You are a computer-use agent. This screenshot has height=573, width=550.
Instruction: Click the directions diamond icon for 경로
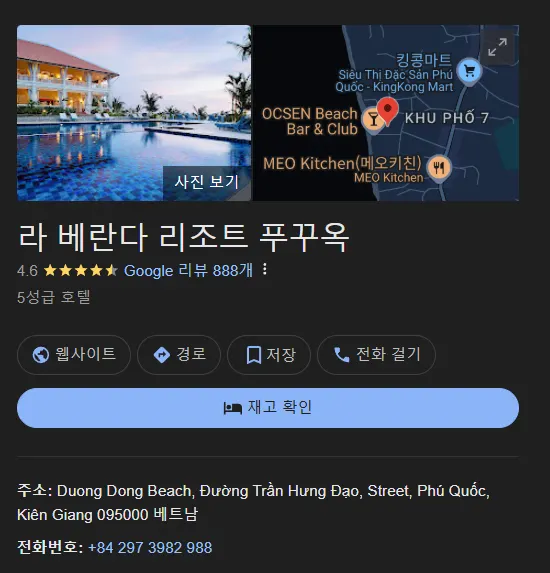click(x=162, y=355)
